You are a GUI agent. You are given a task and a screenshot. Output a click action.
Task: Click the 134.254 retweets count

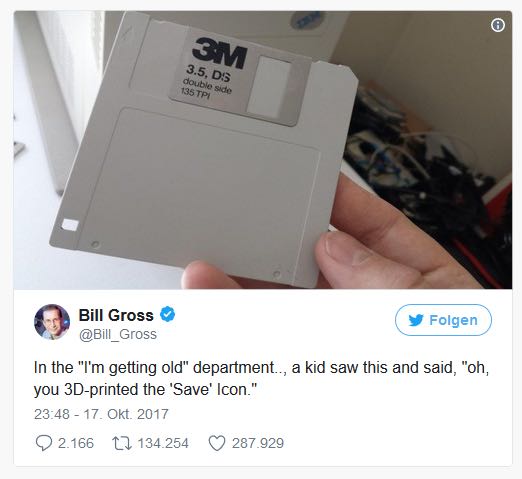[163, 443]
